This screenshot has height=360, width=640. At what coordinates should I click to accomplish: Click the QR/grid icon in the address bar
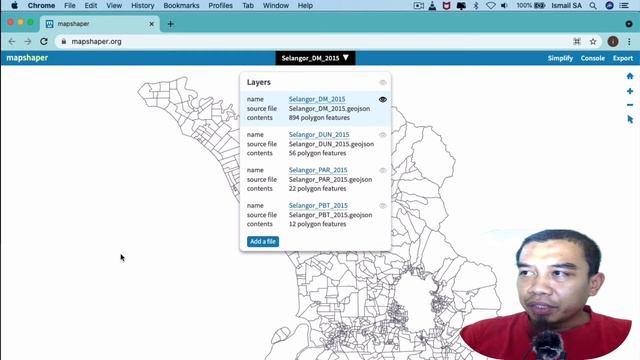pos(577,42)
